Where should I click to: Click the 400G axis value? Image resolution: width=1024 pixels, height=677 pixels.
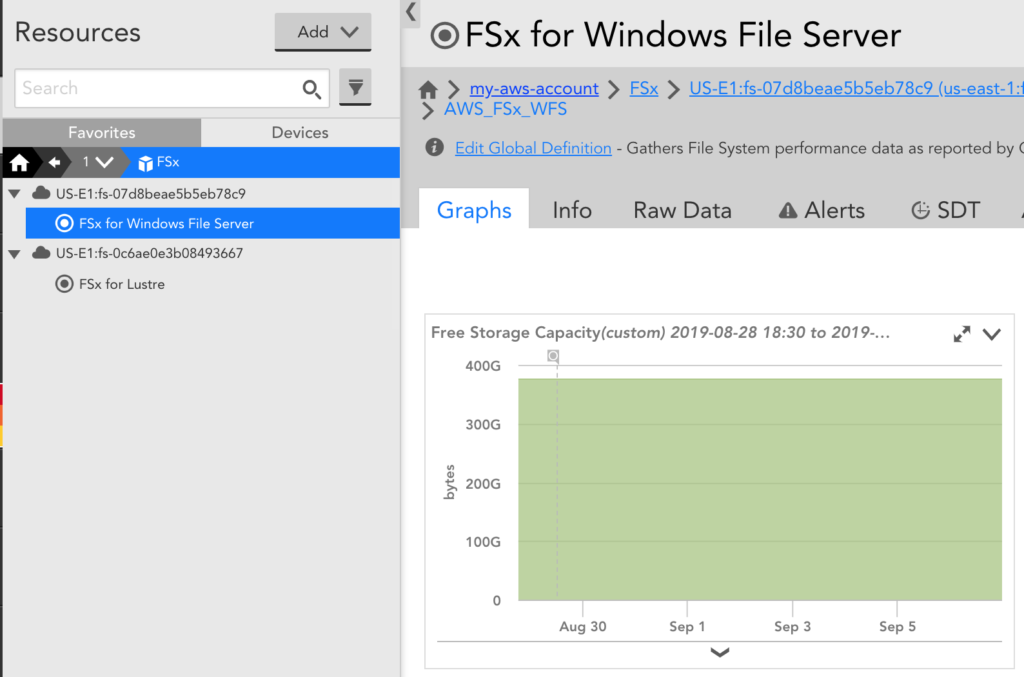483,366
